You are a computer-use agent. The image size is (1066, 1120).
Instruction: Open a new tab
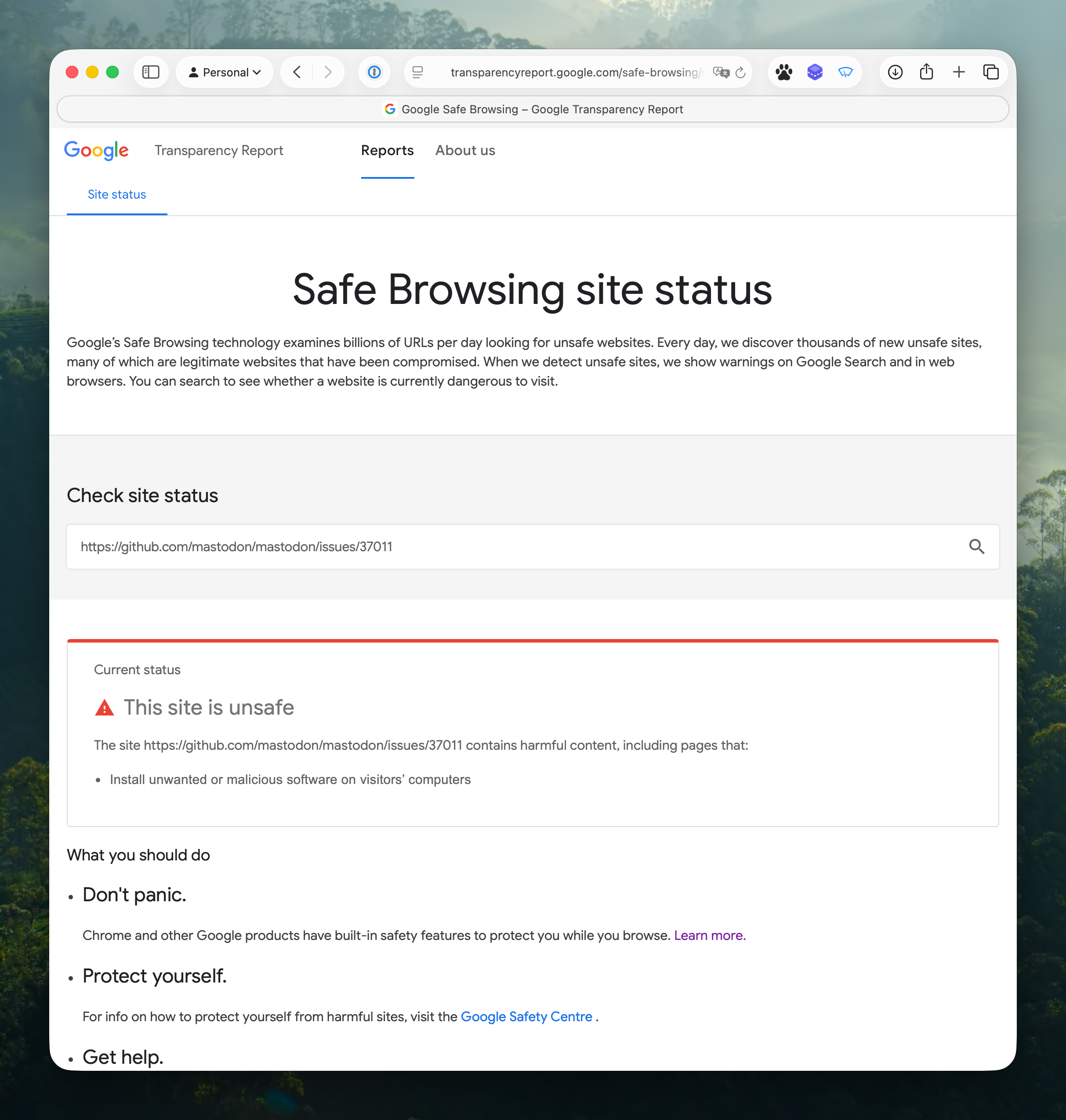[x=959, y=72]
